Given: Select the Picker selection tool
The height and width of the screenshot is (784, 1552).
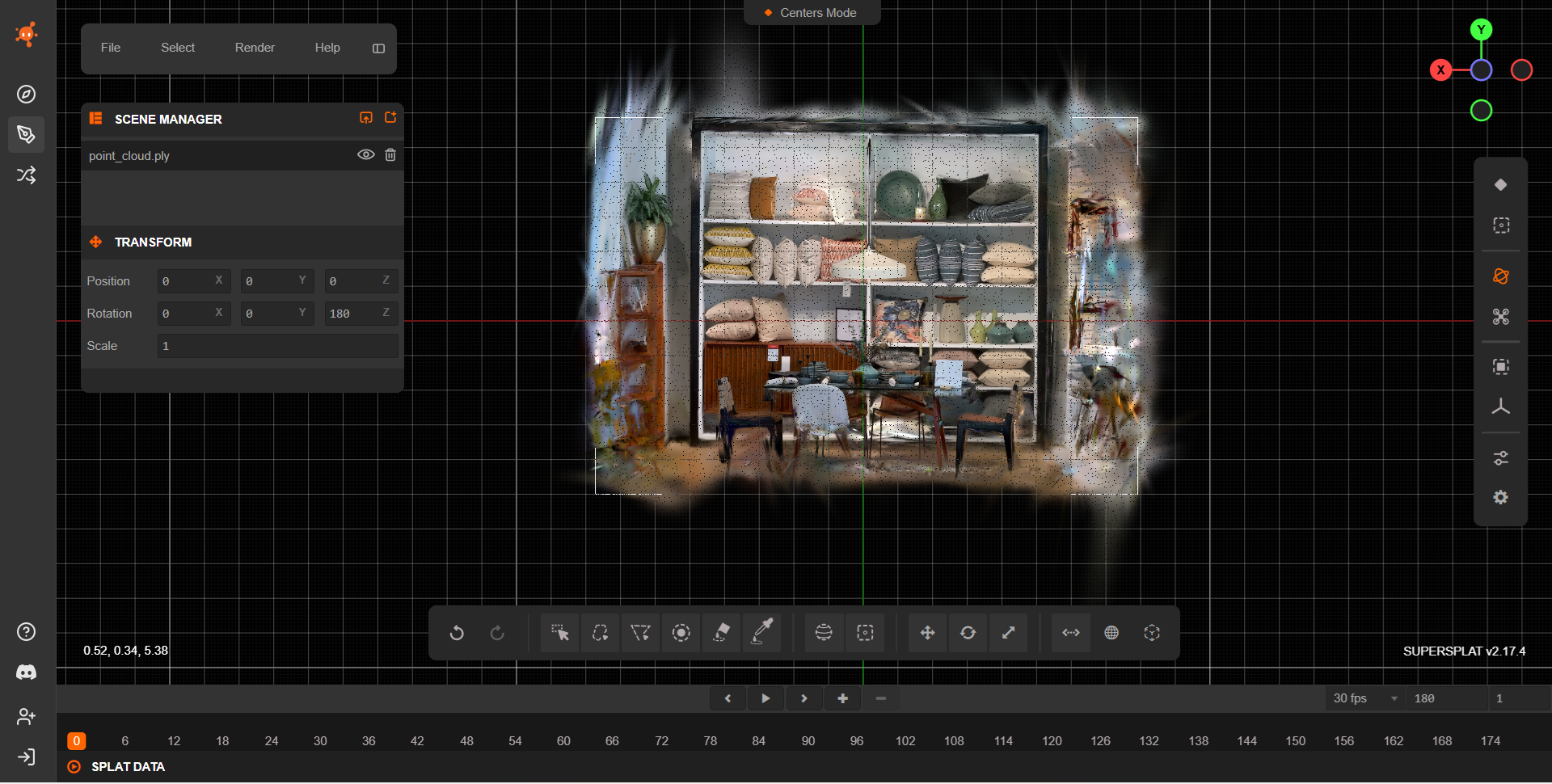Looking at the screenshot, I should (x=559, y=633).
